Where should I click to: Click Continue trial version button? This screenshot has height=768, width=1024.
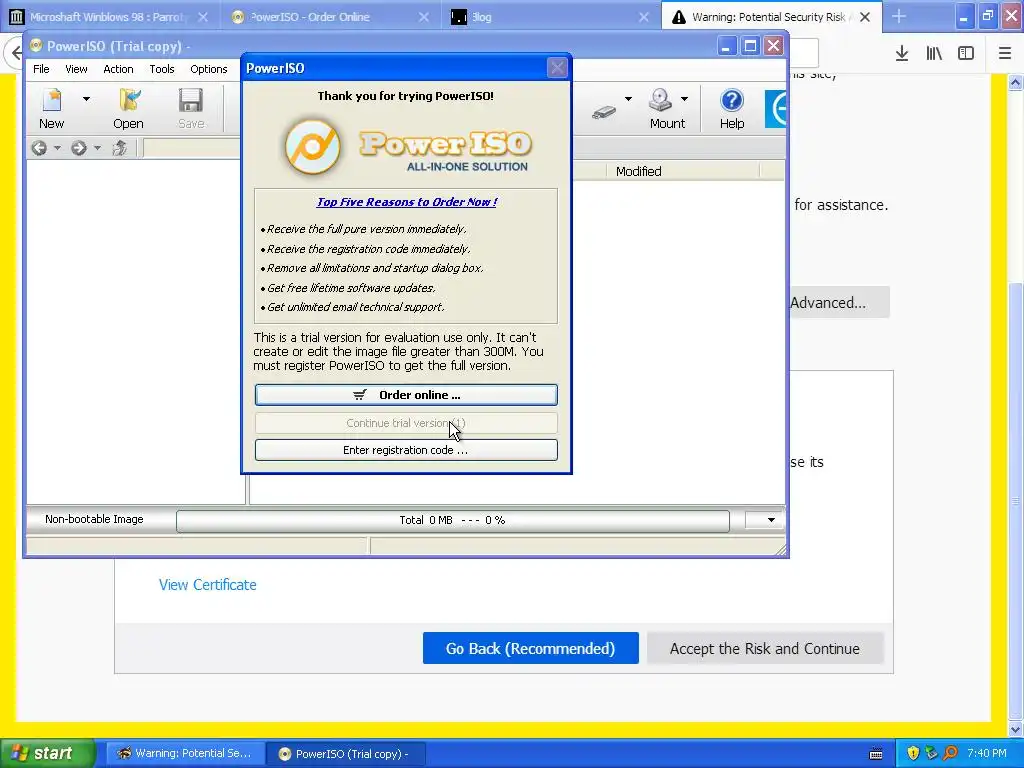click(406, 423)
